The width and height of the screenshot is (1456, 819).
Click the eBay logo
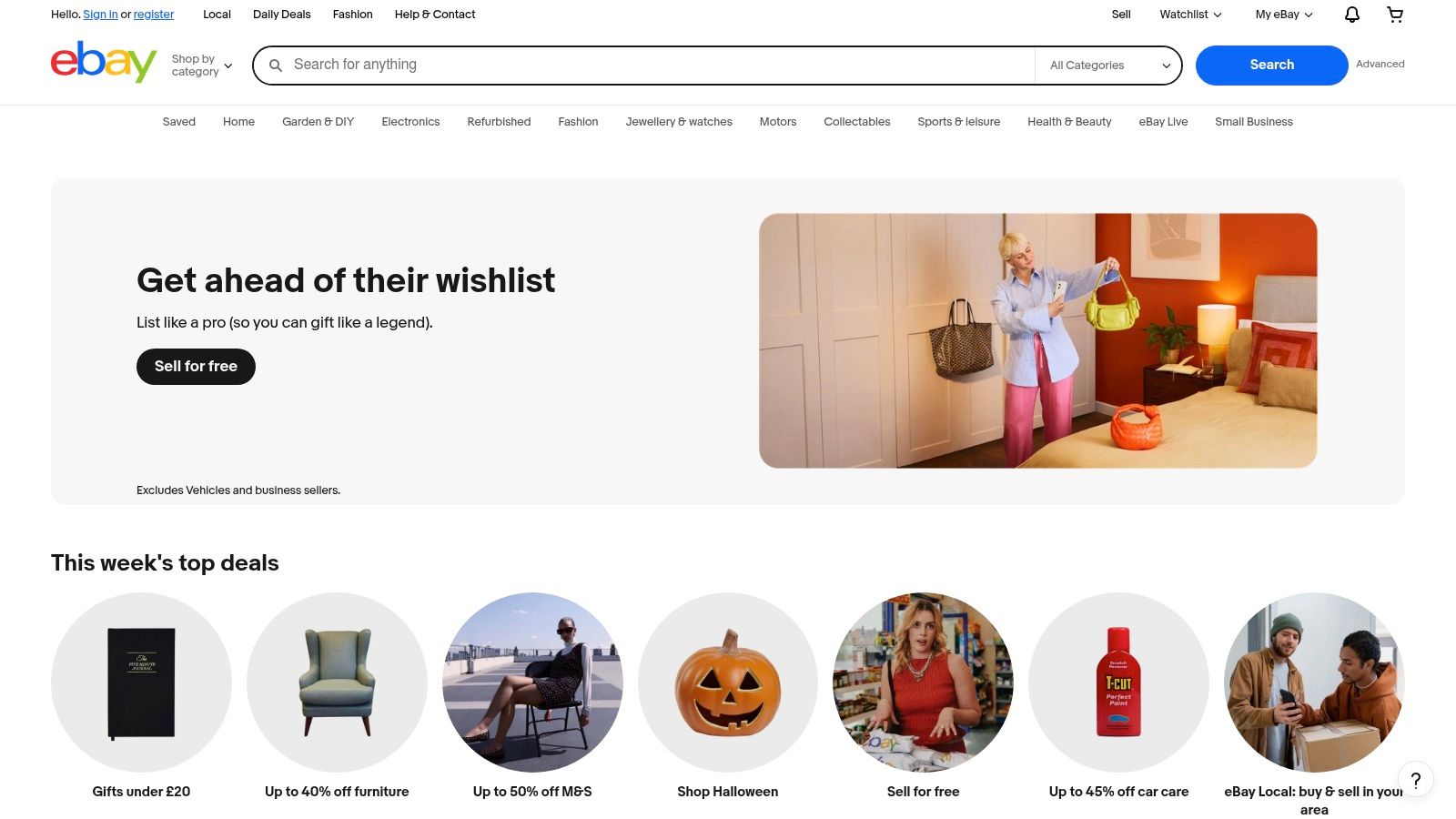104,62
